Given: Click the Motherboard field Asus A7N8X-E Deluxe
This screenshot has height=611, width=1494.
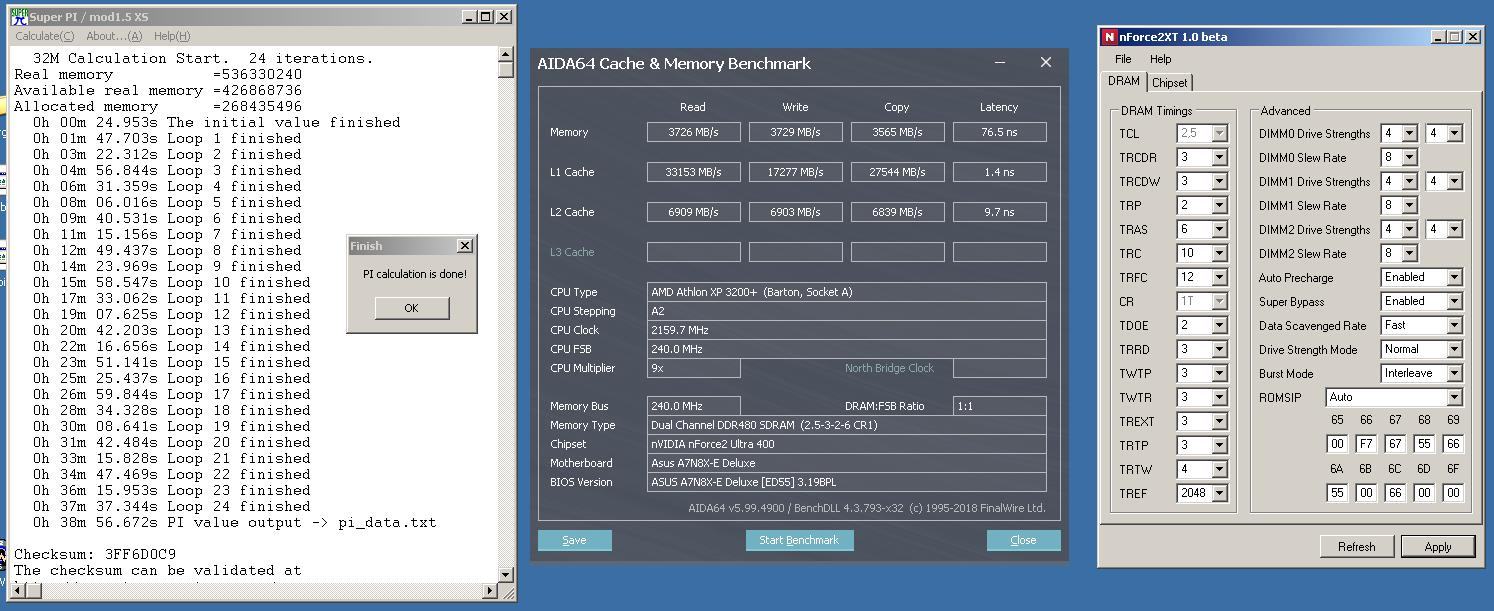Looking at the screenshot, I should pyautogui.click(x=847, y=463).
